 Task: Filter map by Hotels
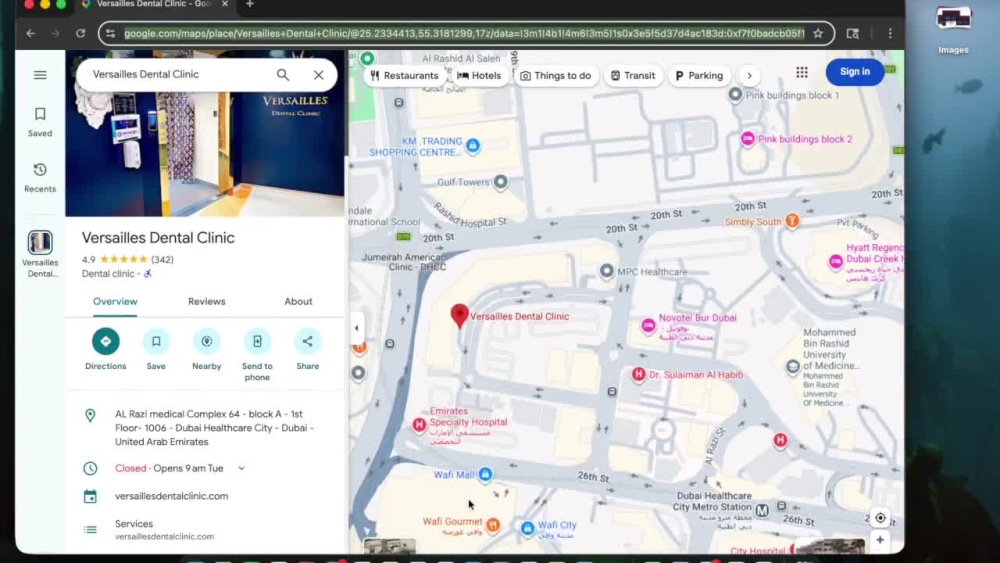pyautogui.click(x=480, y=76)
